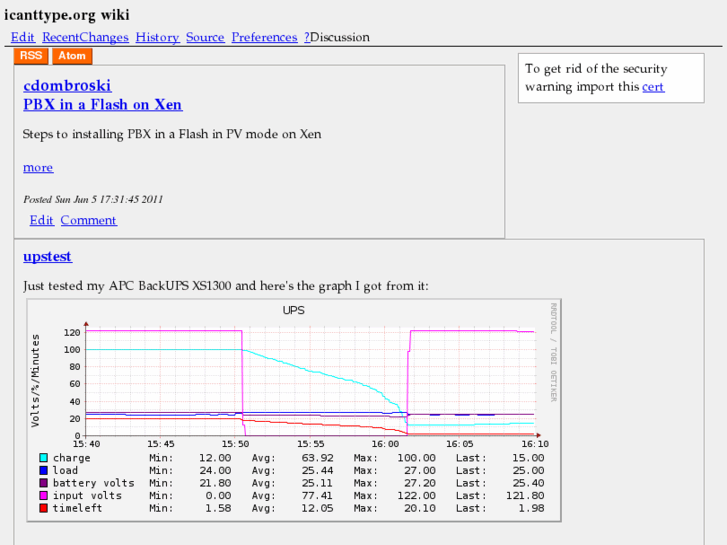
Task: Open the PBX in a Flash on Xen post
Action: (x=103, y=104)
